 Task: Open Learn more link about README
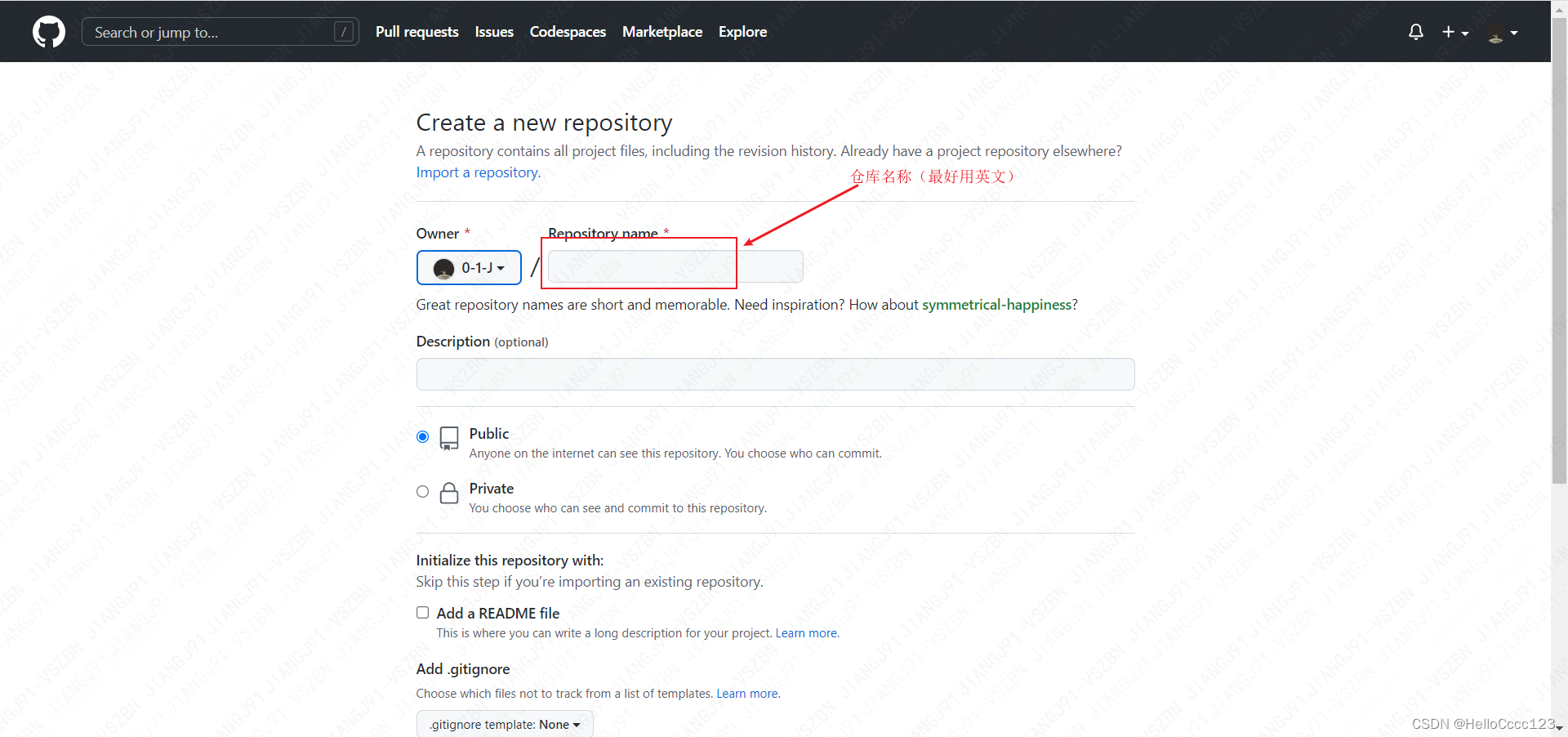(806, 633)
